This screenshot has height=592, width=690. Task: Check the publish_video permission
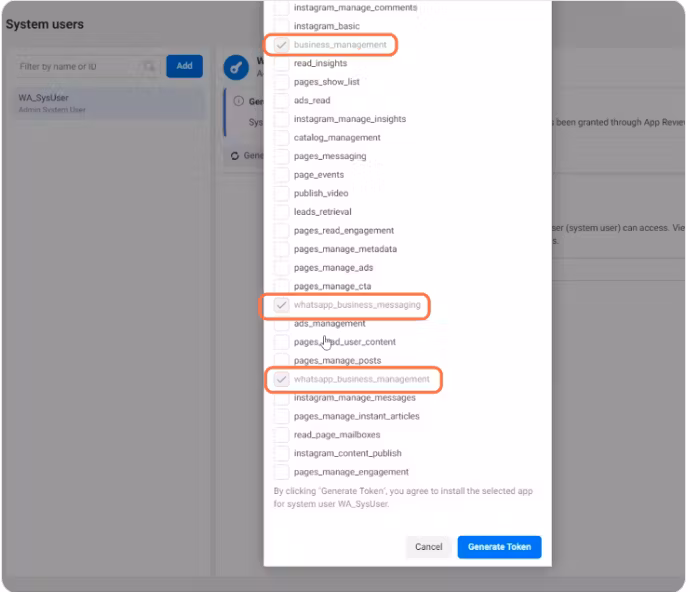282,194
